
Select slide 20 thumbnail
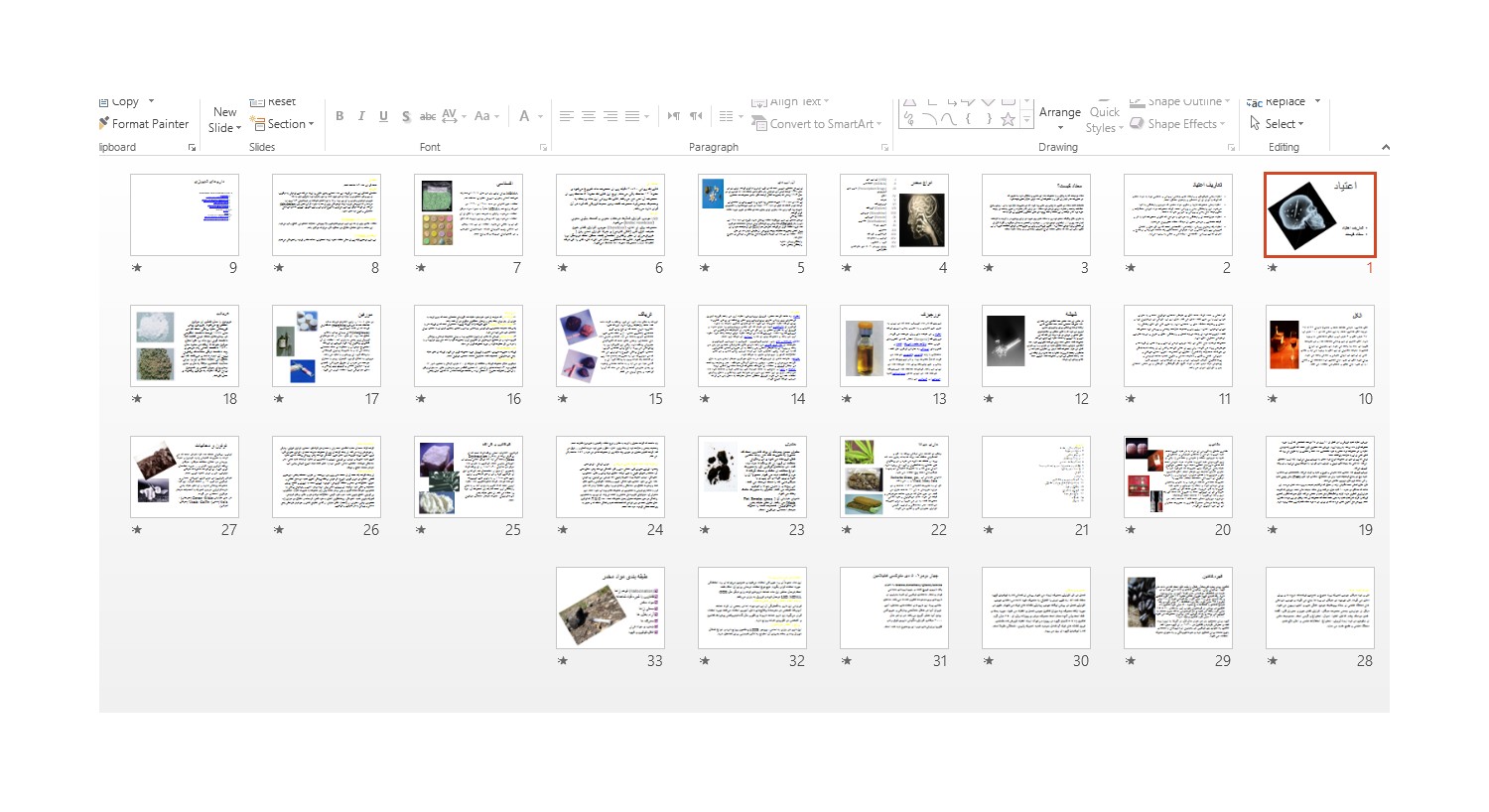pyautogui.click(x=1178, y=476)
